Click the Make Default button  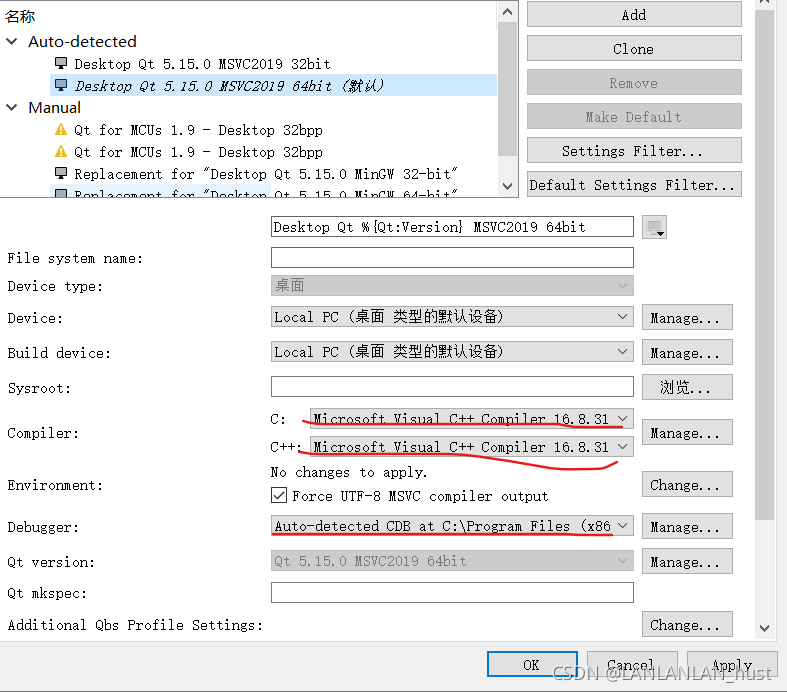[x=634, y=117]
